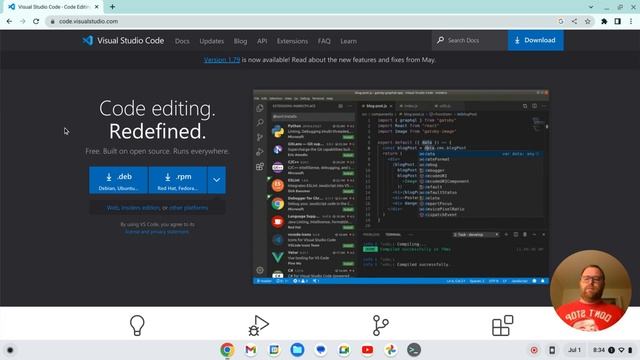Reload the current page

36,21
